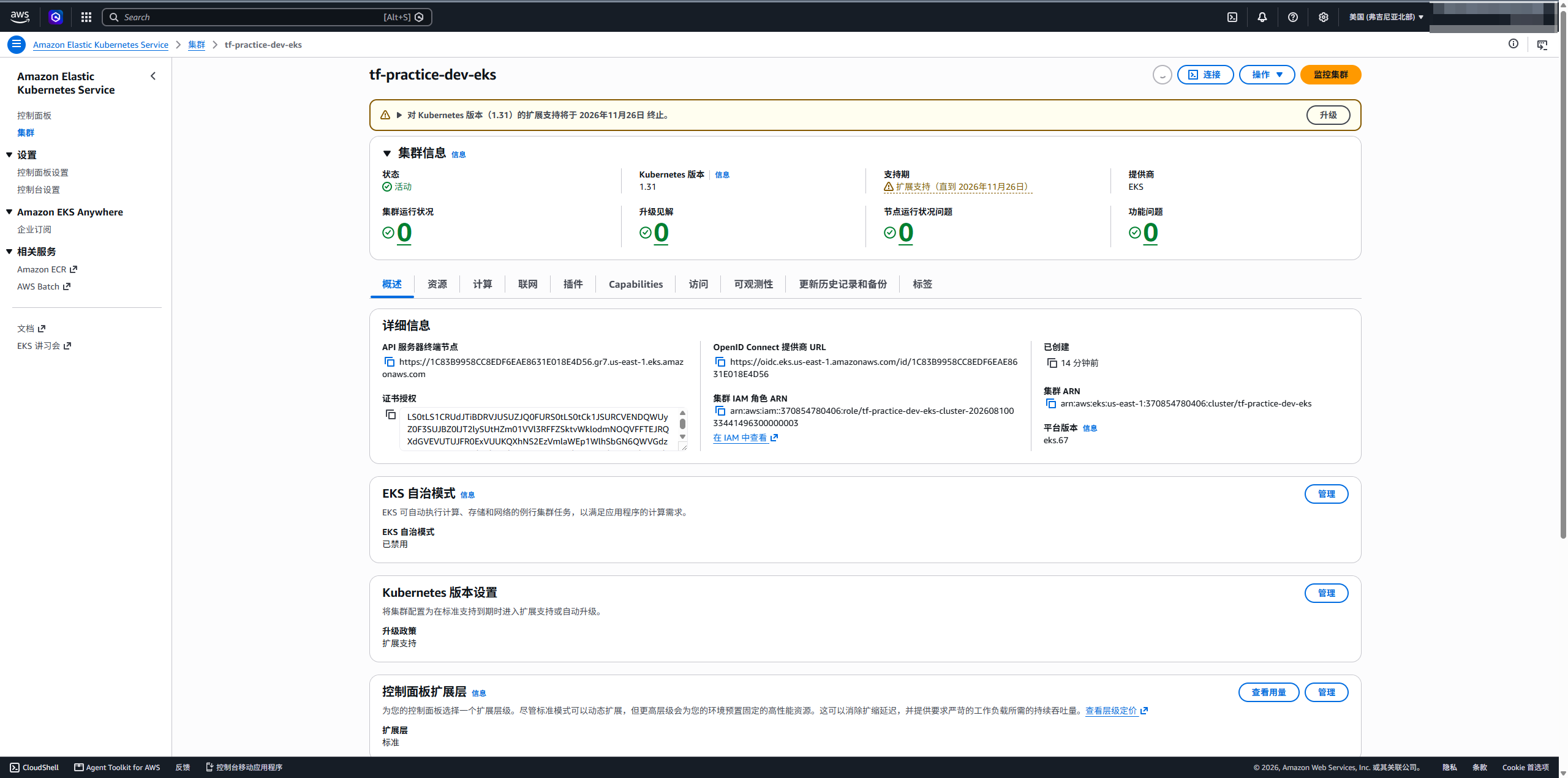Open the 升级见解 count of 0
The width and height of the screenshot is (1568, 778).
pos(661,233)
